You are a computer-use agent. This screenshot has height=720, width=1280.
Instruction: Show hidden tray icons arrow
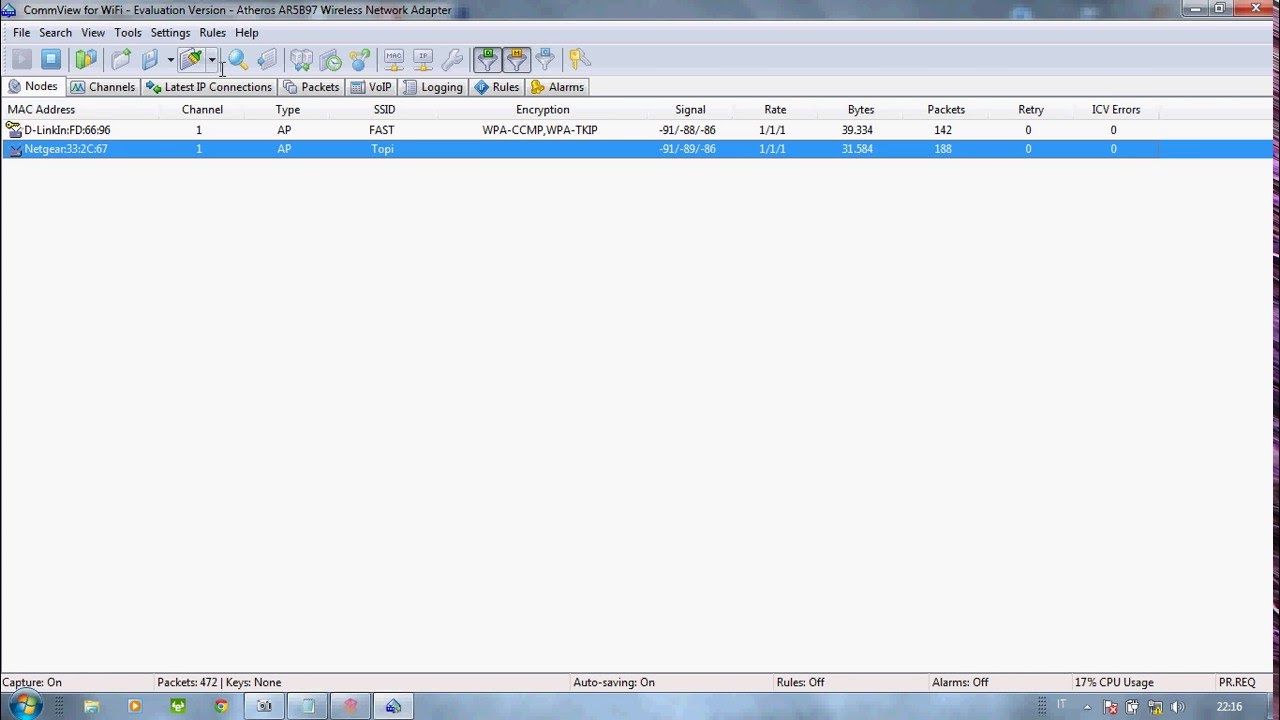[x=1087, y=707]
